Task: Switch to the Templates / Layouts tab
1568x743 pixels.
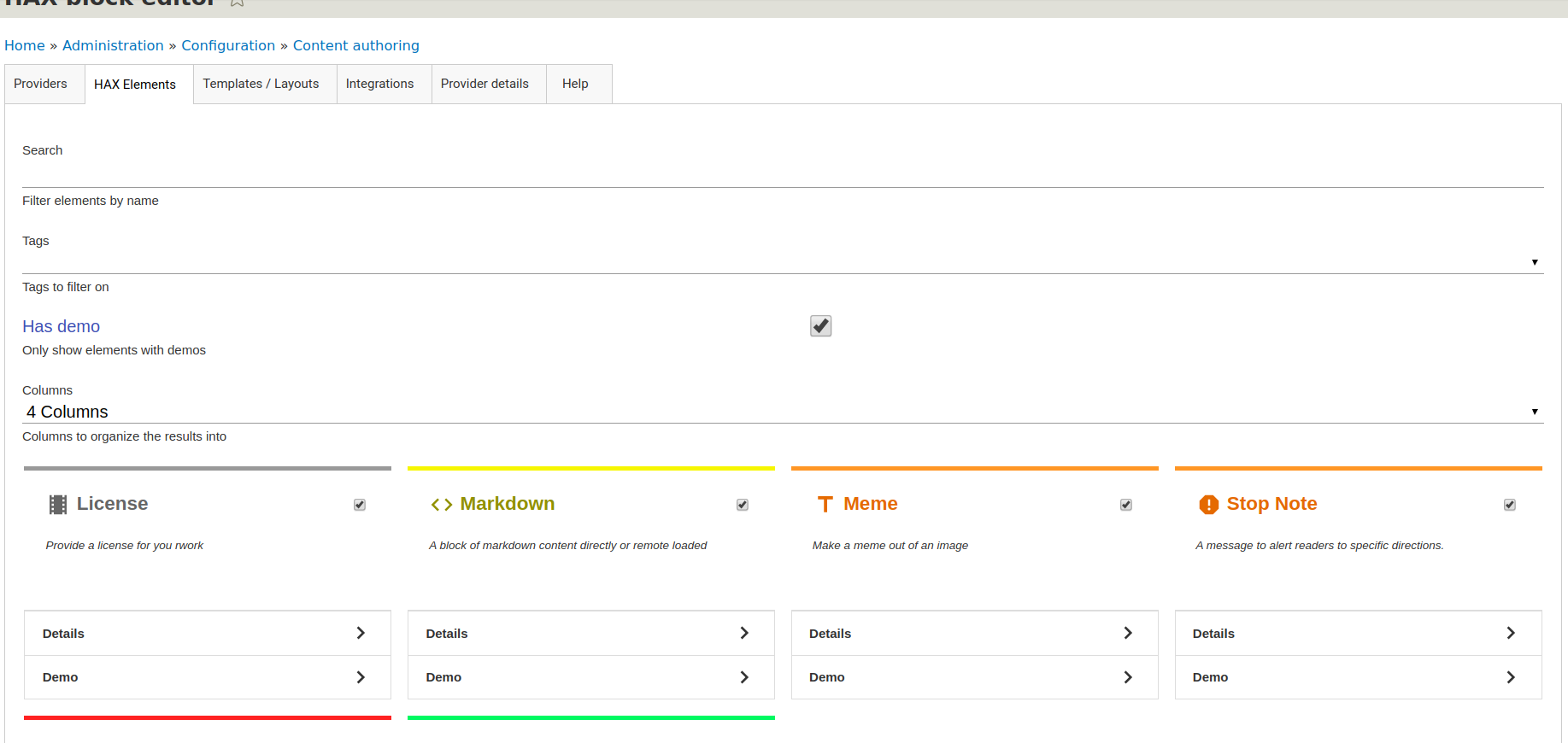Action: pyautogui.click(x=261, y=84)
